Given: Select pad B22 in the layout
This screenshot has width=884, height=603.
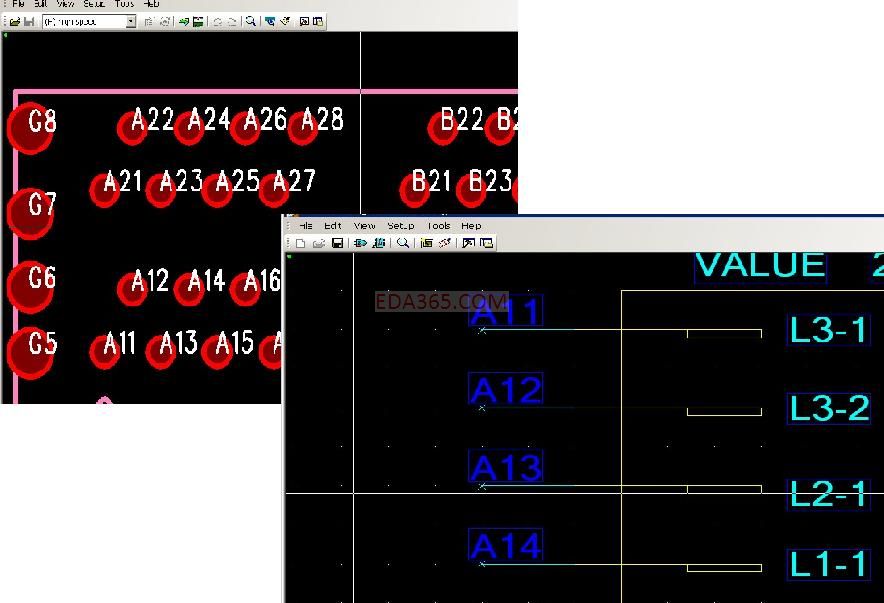Looking at the screenshot, I should [x=443, y=128].
